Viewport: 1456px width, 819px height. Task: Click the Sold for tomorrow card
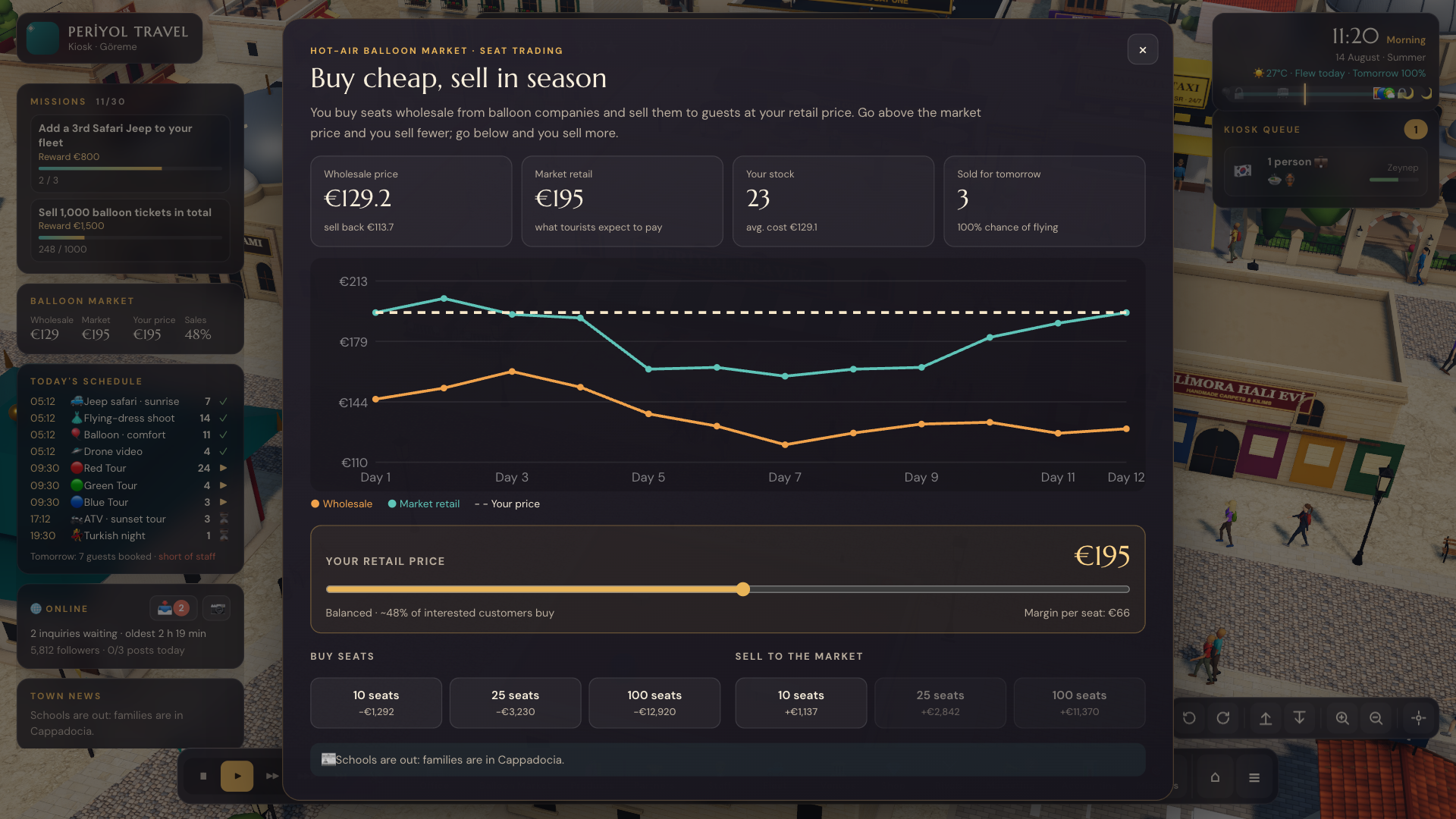point(1044,201)
